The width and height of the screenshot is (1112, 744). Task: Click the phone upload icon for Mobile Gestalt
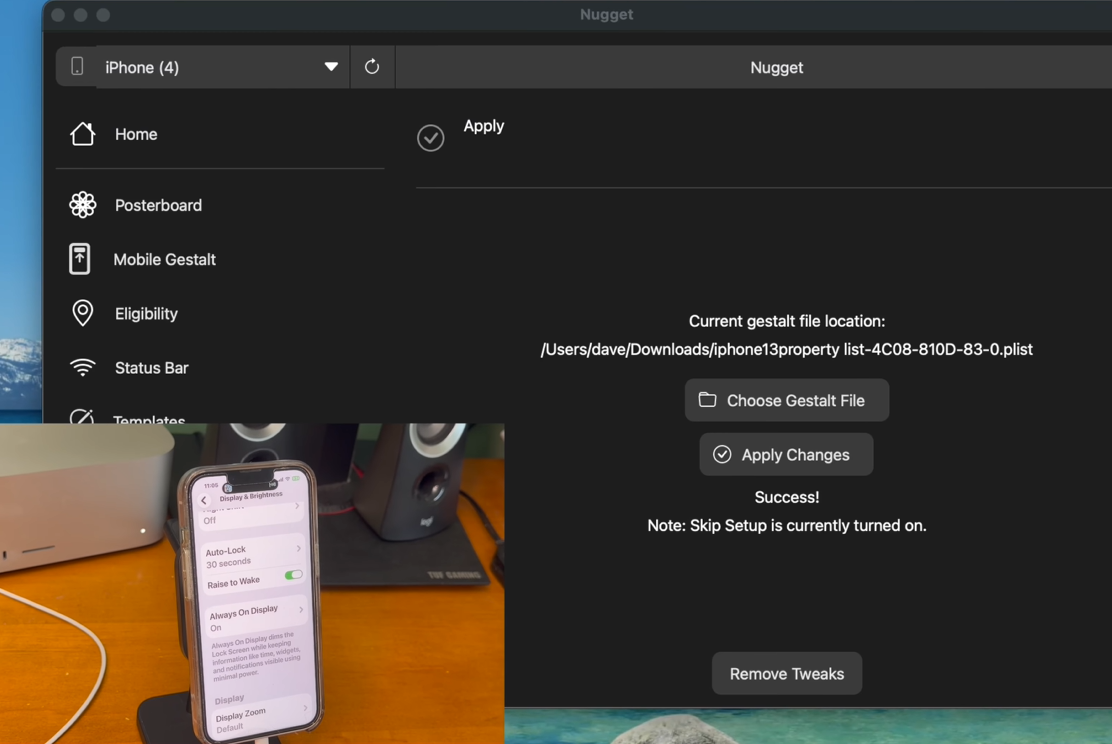pyautogui.click(x=79, y=259)
